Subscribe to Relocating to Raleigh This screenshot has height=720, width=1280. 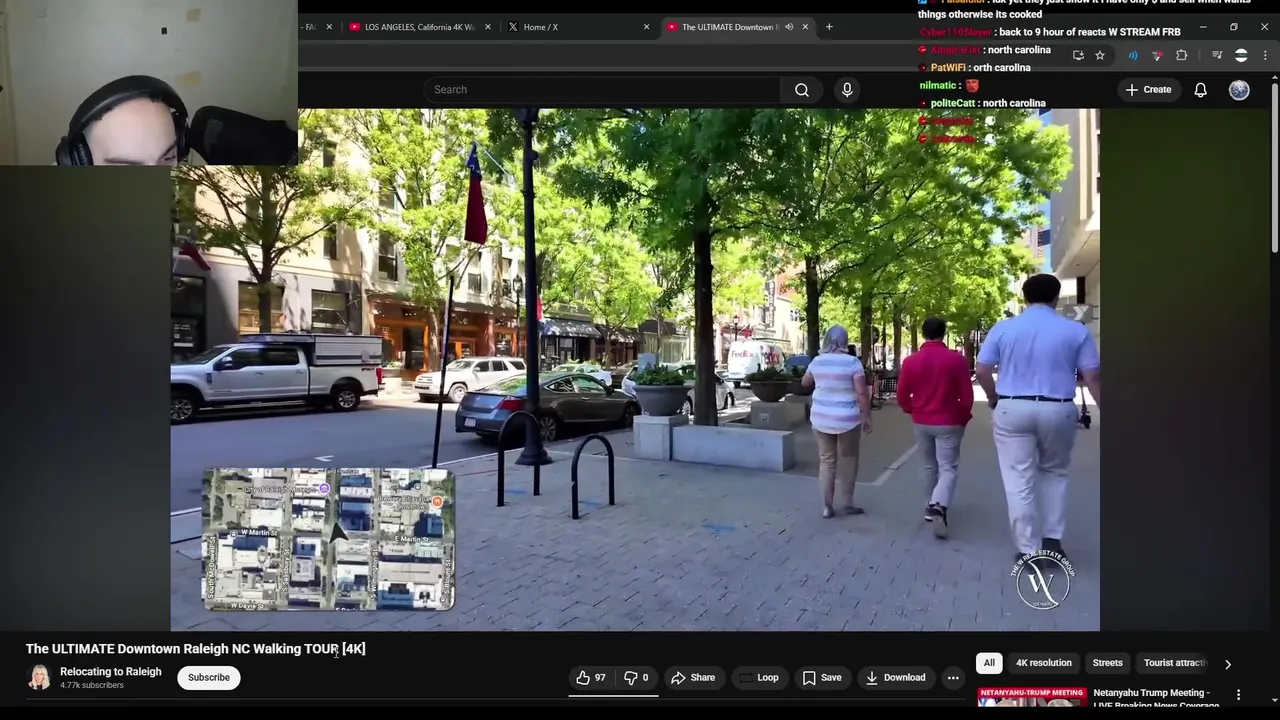(209, 678)
